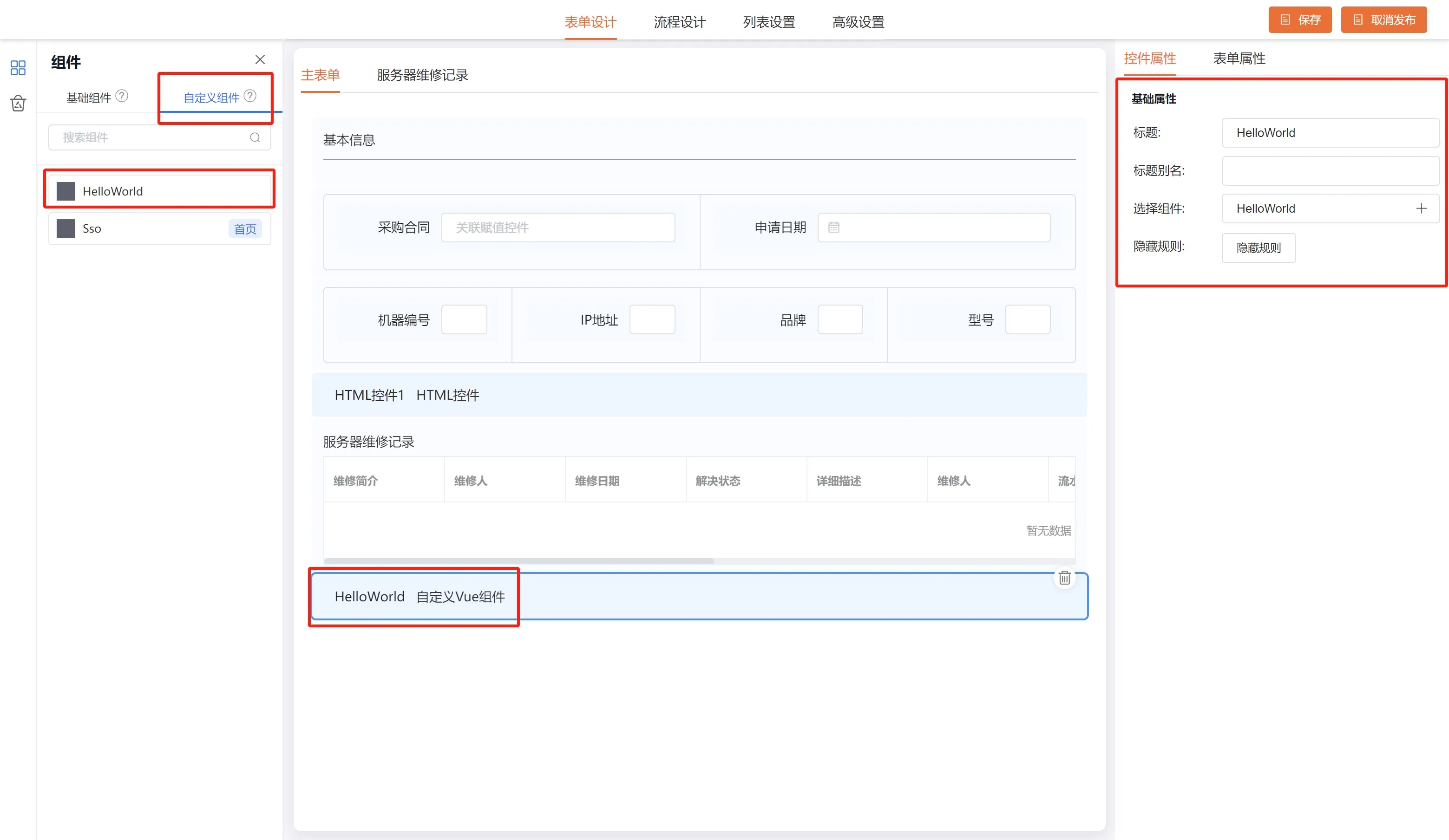Click calendar icon in 申请日期 field
Screen dimensions: 1449x840
(x=834, y=228)
